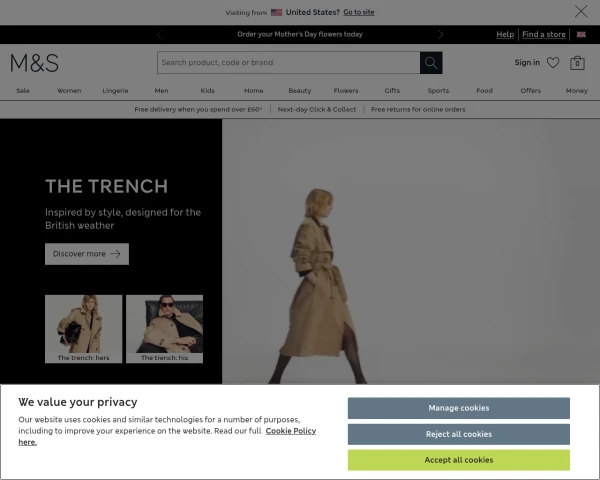Click Order your Mother's Day flowers today

[x=300, y=34]
